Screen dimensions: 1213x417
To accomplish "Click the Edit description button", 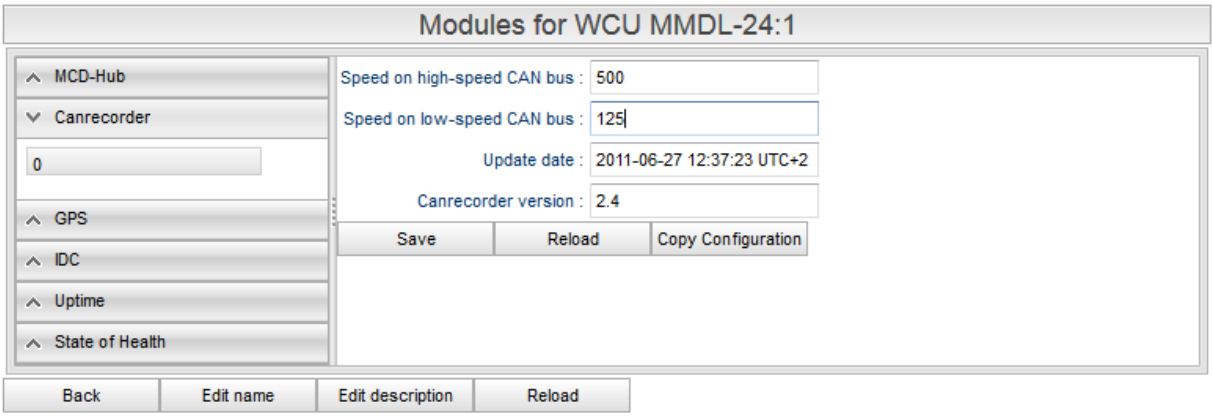I will (395, 395).
